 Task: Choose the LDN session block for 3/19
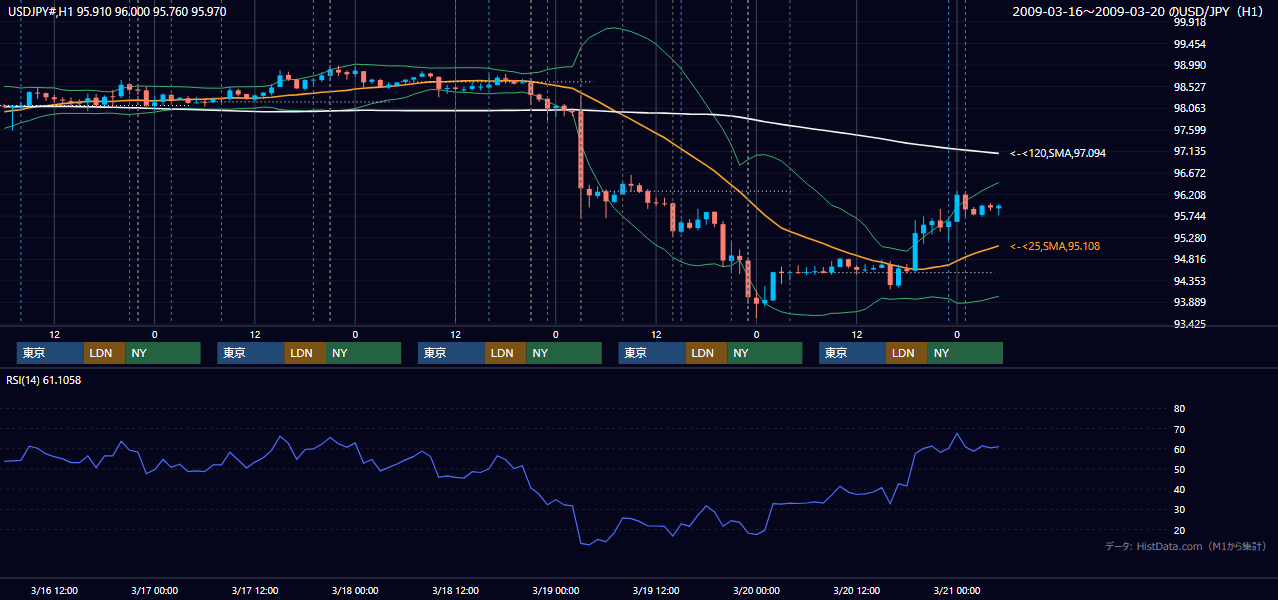(707, 353)
